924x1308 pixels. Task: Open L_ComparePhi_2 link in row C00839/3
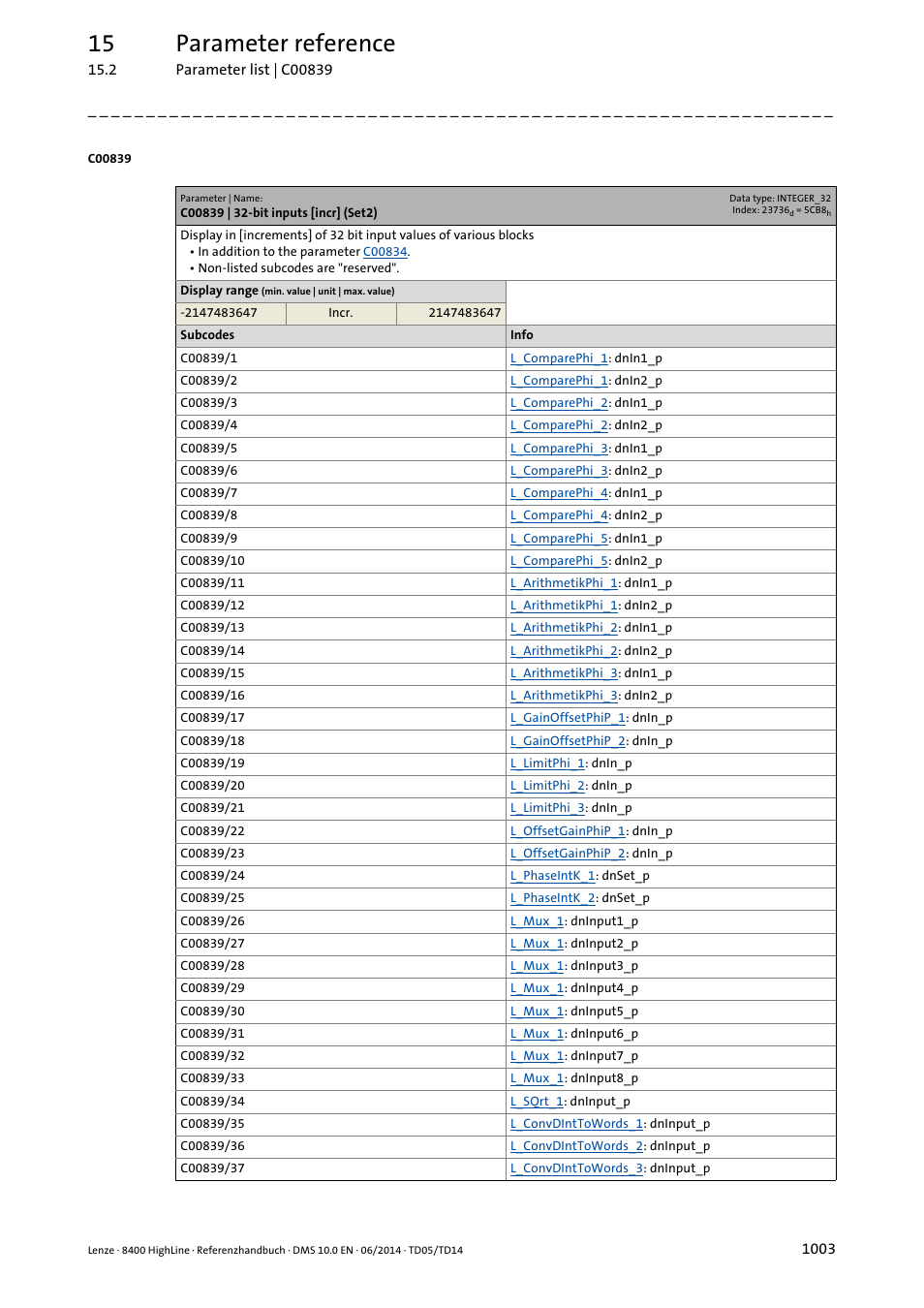point(559,403)
